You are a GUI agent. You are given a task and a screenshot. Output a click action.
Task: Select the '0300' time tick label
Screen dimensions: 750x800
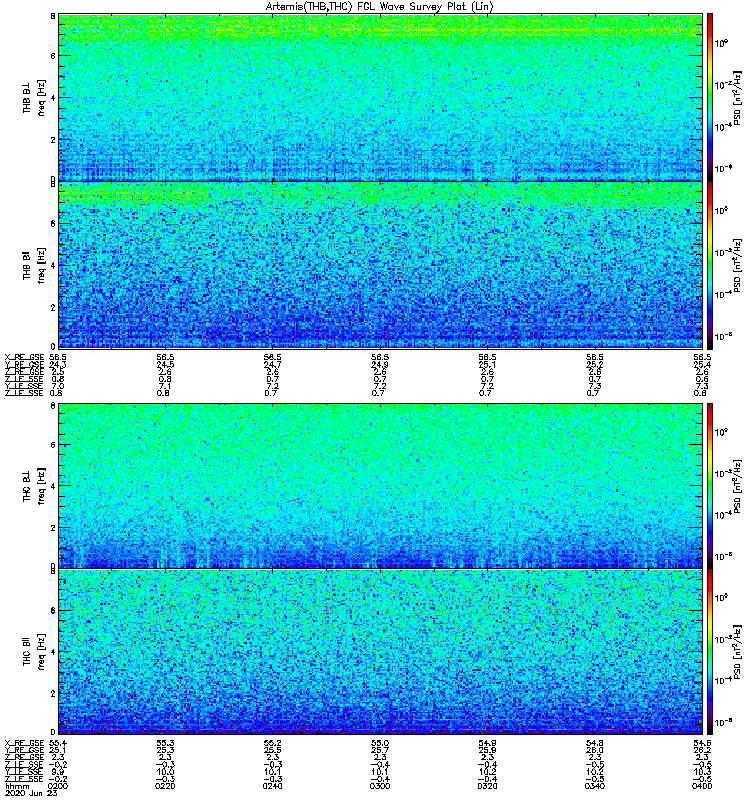pos(380,786)
